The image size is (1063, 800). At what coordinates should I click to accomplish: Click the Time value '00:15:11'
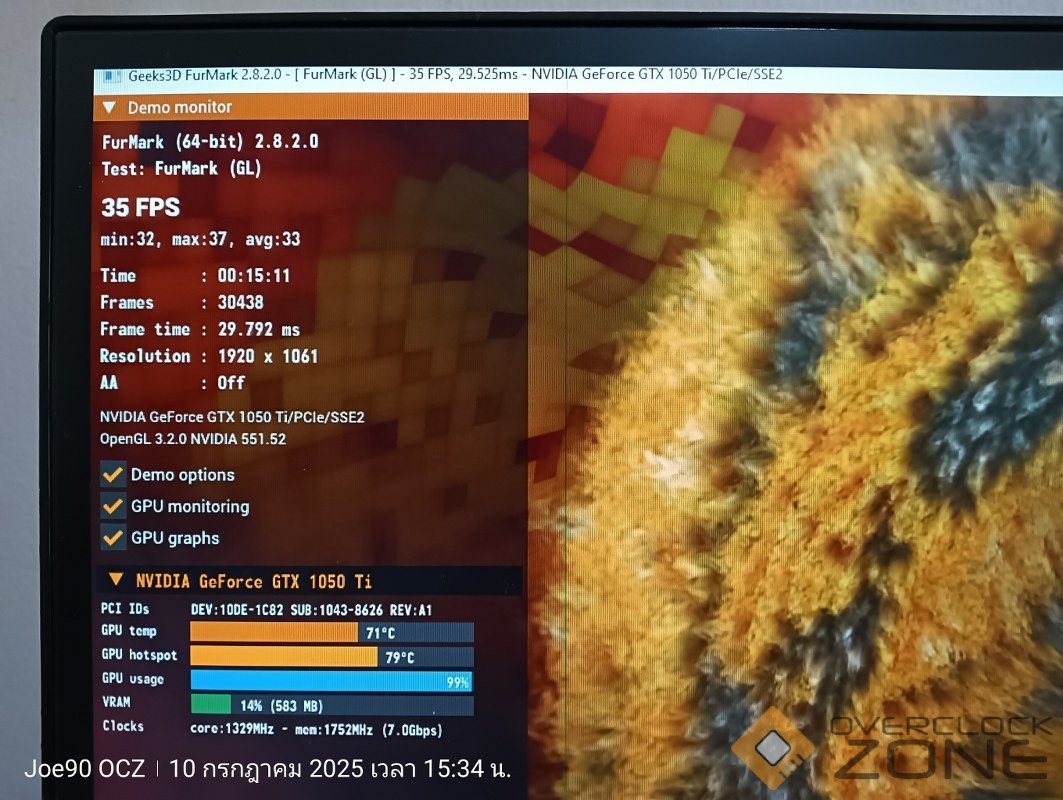254,275
